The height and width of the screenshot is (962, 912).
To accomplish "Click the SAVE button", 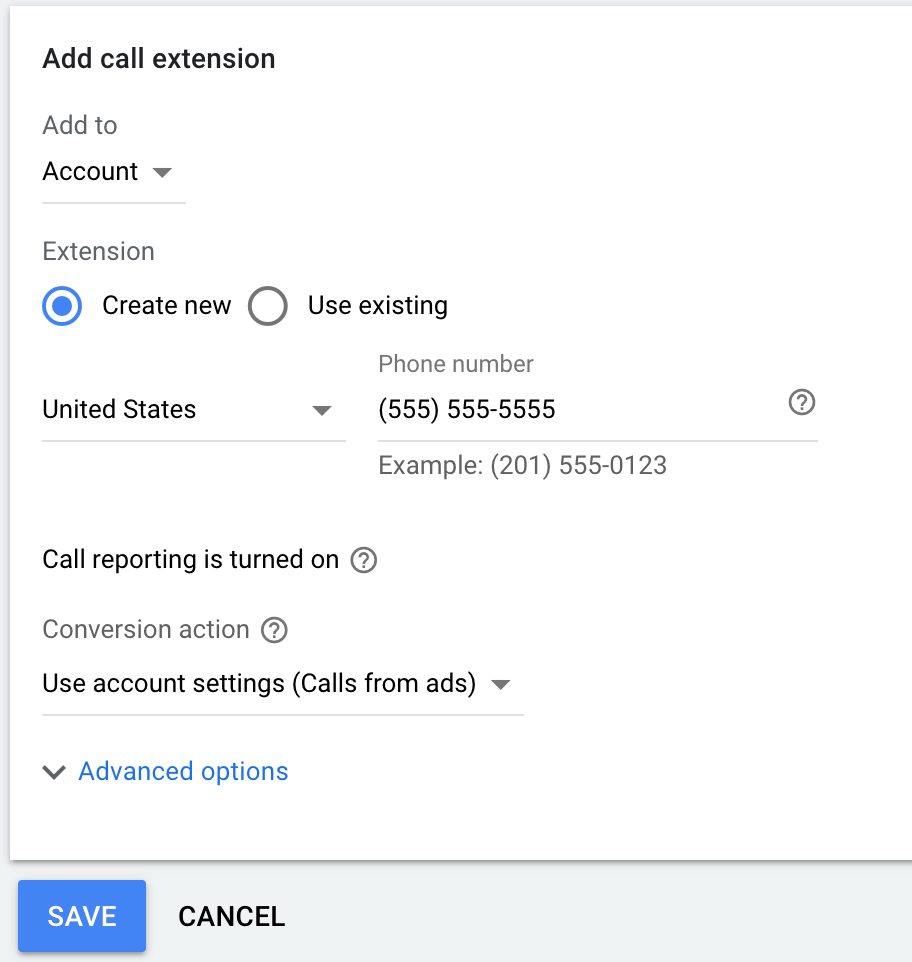I will (x=82, y=916).
